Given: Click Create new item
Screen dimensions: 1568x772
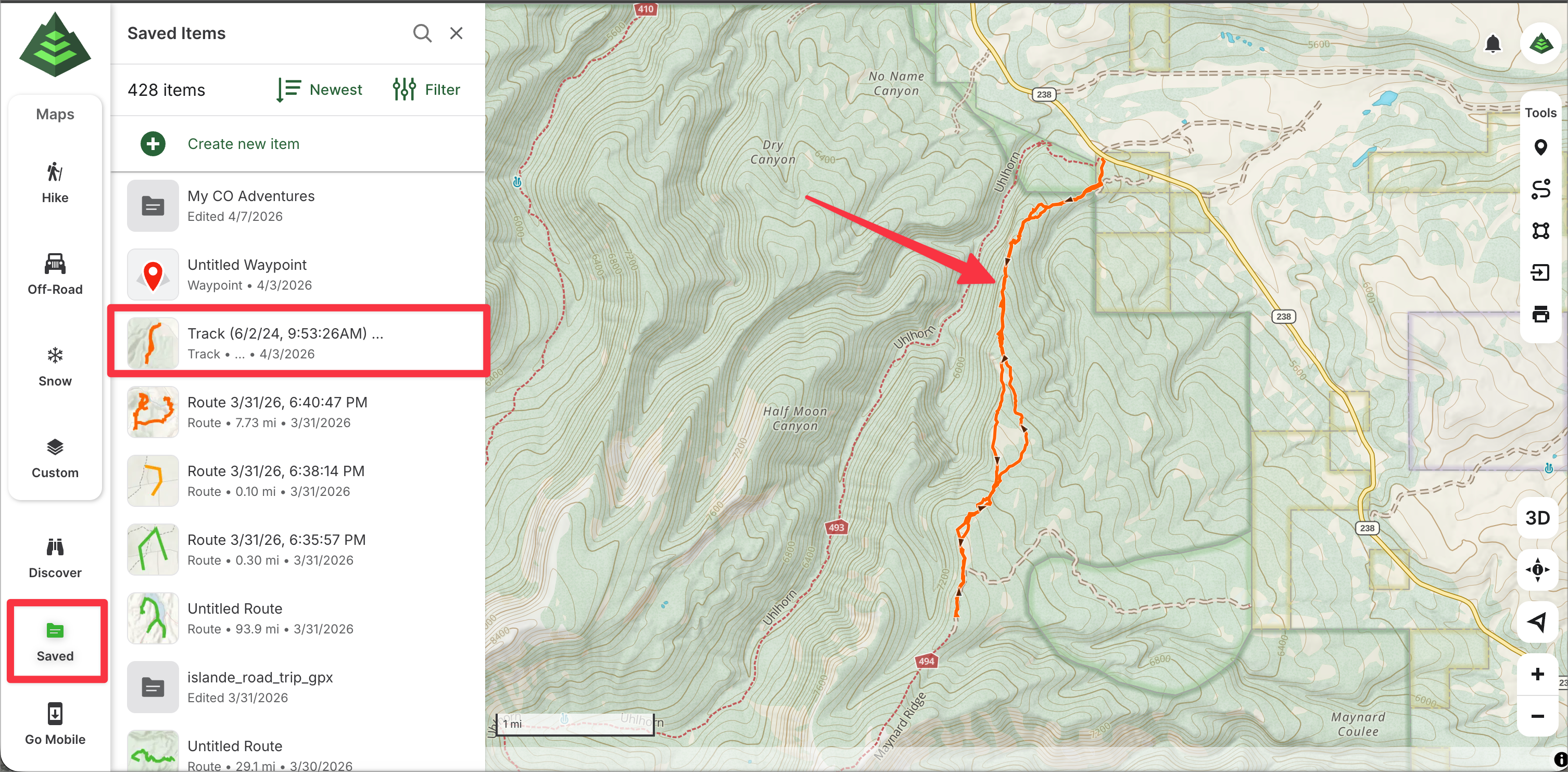Looking at the screenshot, I should click(x=243, y=144).
